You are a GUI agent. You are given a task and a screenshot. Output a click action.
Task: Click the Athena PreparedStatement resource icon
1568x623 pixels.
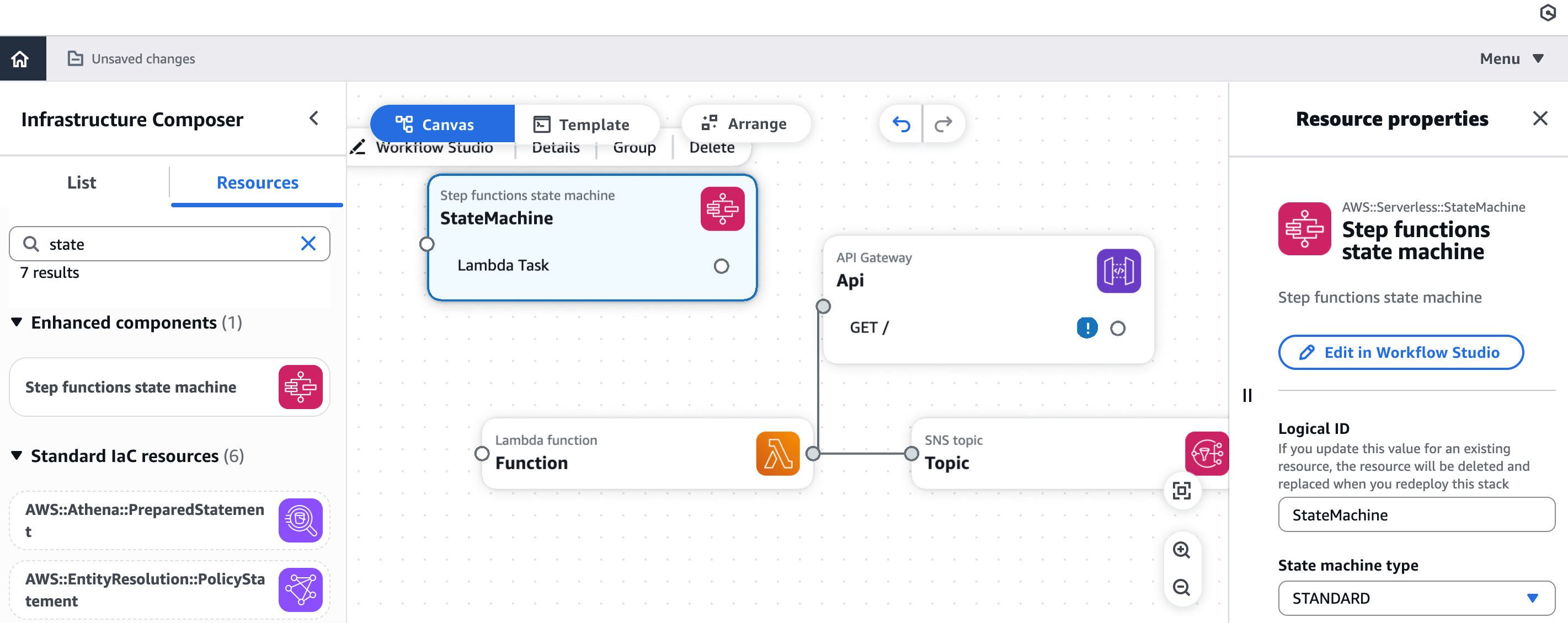point(300,520)
